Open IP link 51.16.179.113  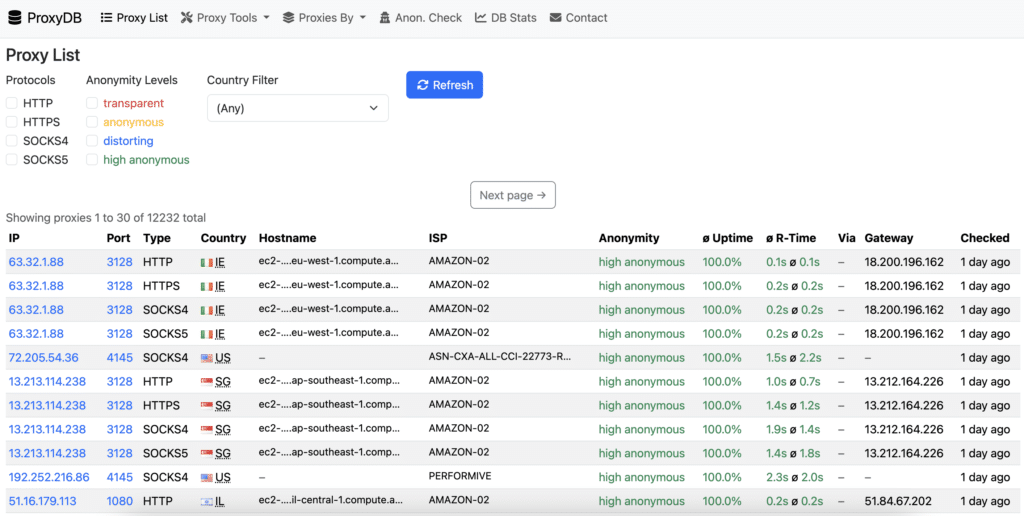click(42, 502)
